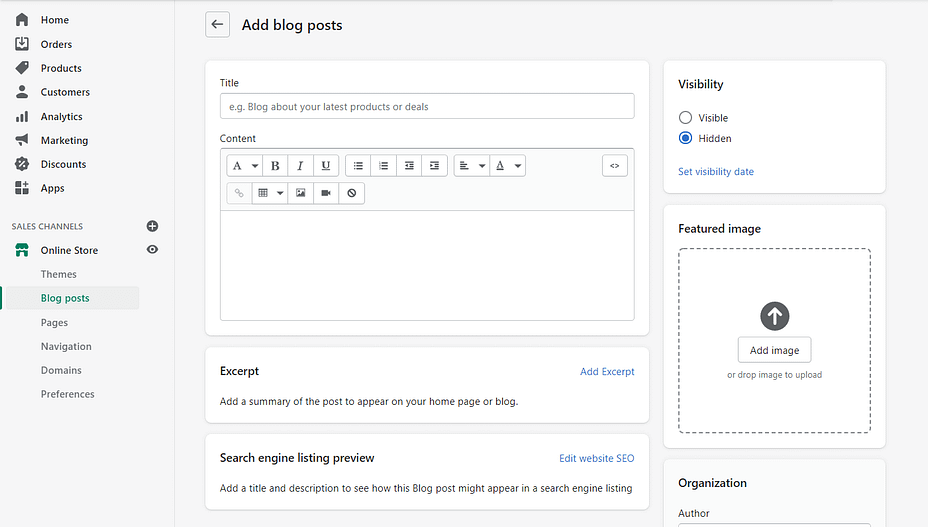
Task: Click the Apps grid icon
Action: pos(22,188)
